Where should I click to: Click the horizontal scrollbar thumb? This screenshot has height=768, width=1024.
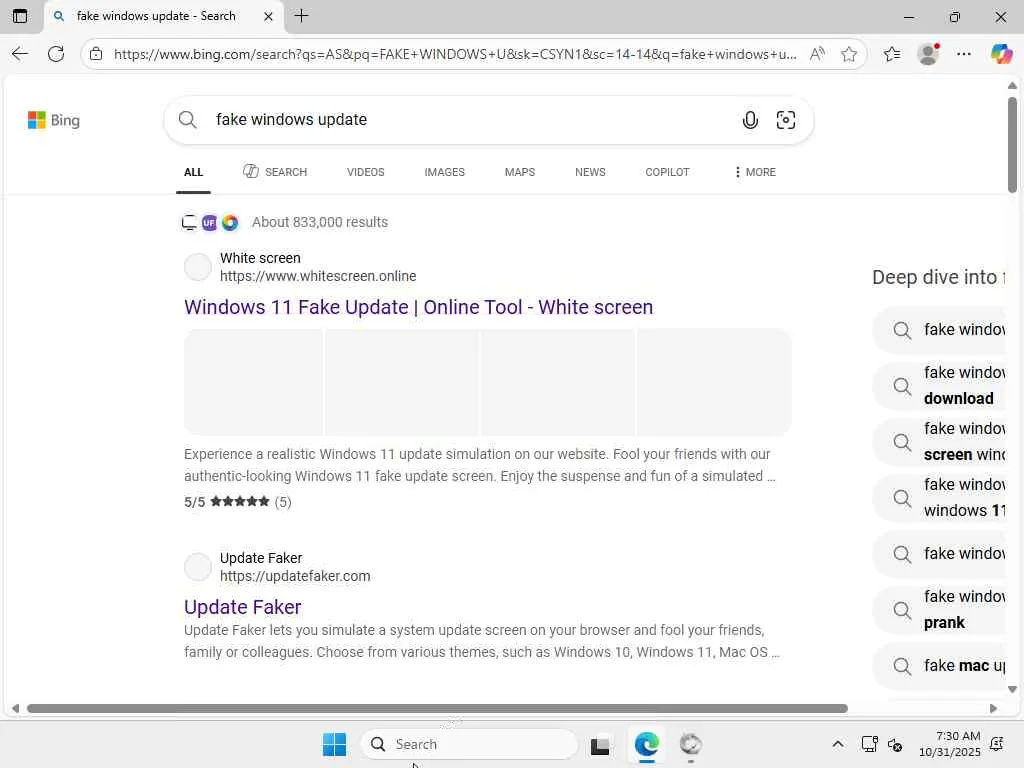tap(437, 709)
